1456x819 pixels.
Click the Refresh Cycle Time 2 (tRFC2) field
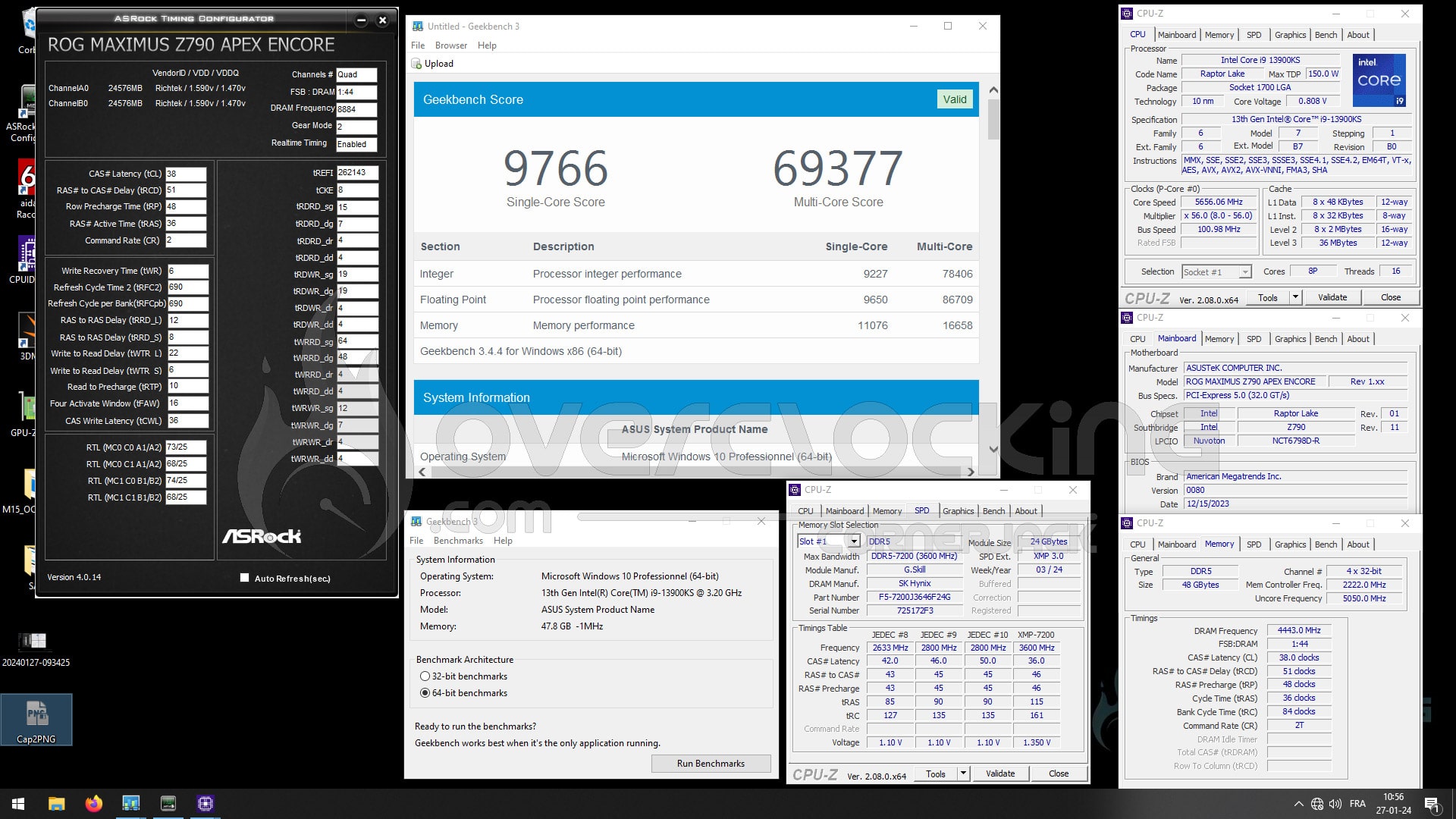187,287
